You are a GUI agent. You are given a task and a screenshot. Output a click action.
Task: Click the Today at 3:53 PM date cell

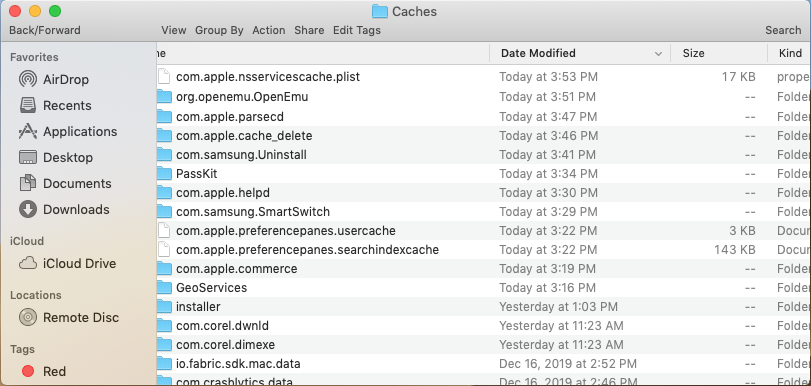(548, 77)
